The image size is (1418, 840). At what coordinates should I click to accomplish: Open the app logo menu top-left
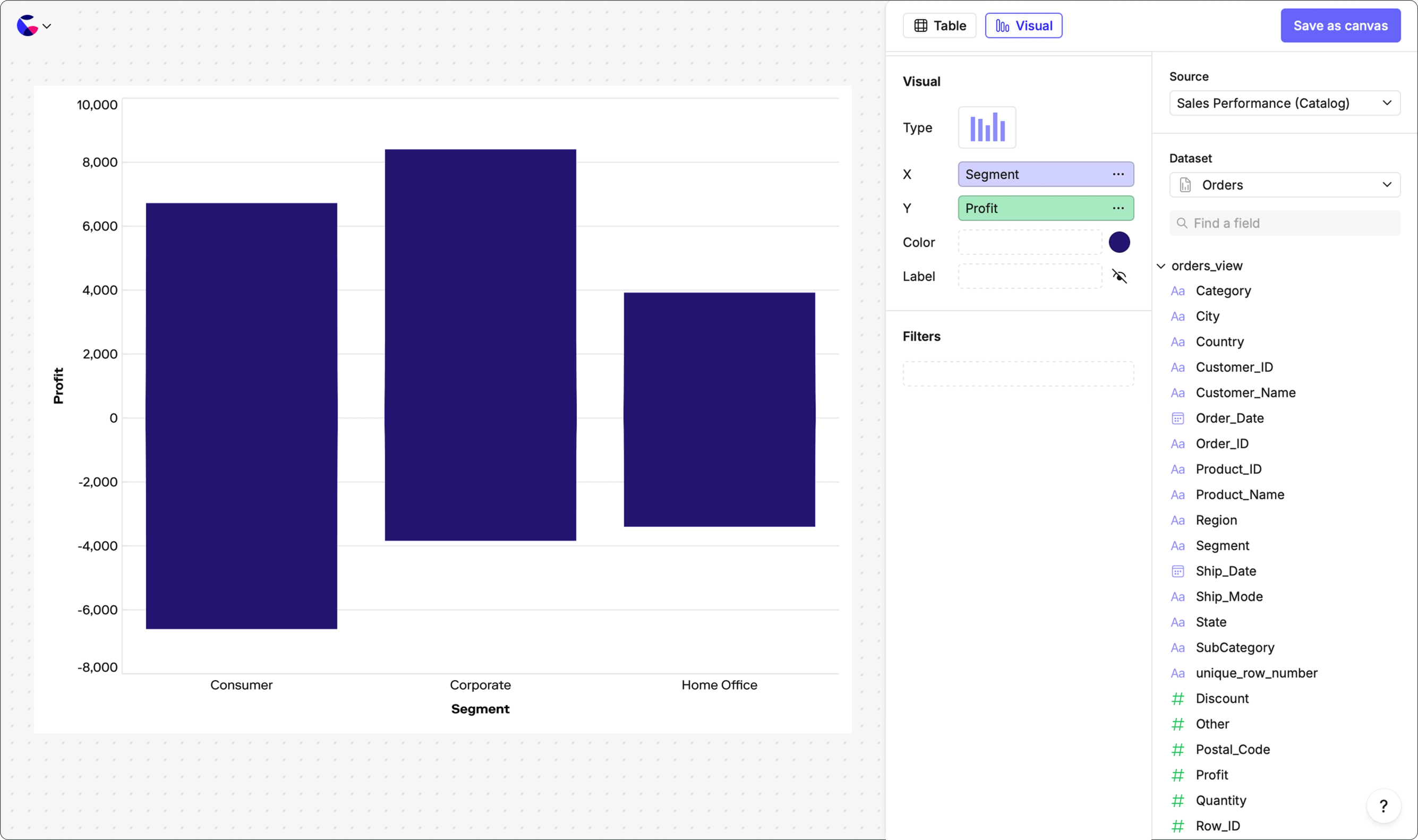34,25
